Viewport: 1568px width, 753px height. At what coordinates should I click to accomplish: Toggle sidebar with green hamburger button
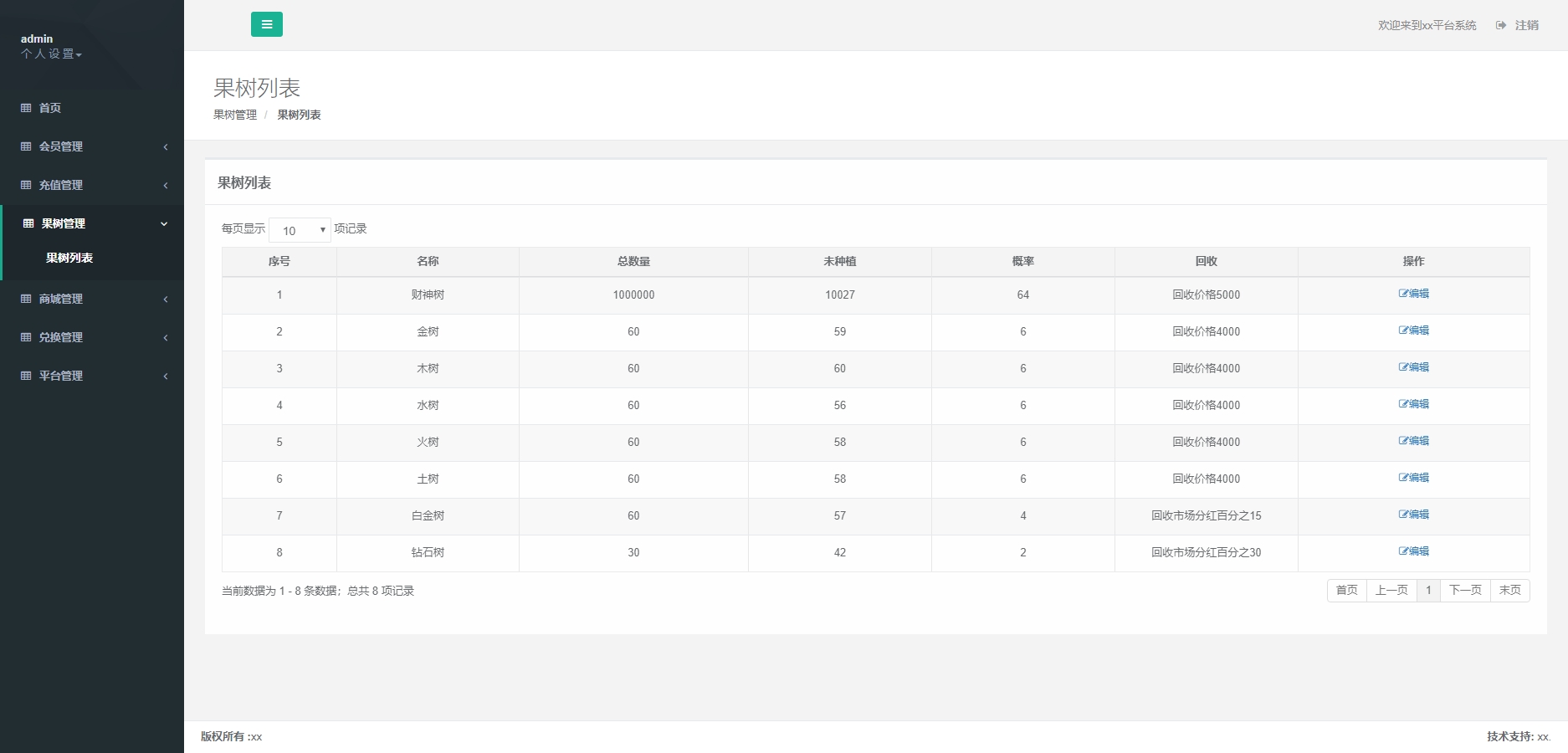click(266, 24)
